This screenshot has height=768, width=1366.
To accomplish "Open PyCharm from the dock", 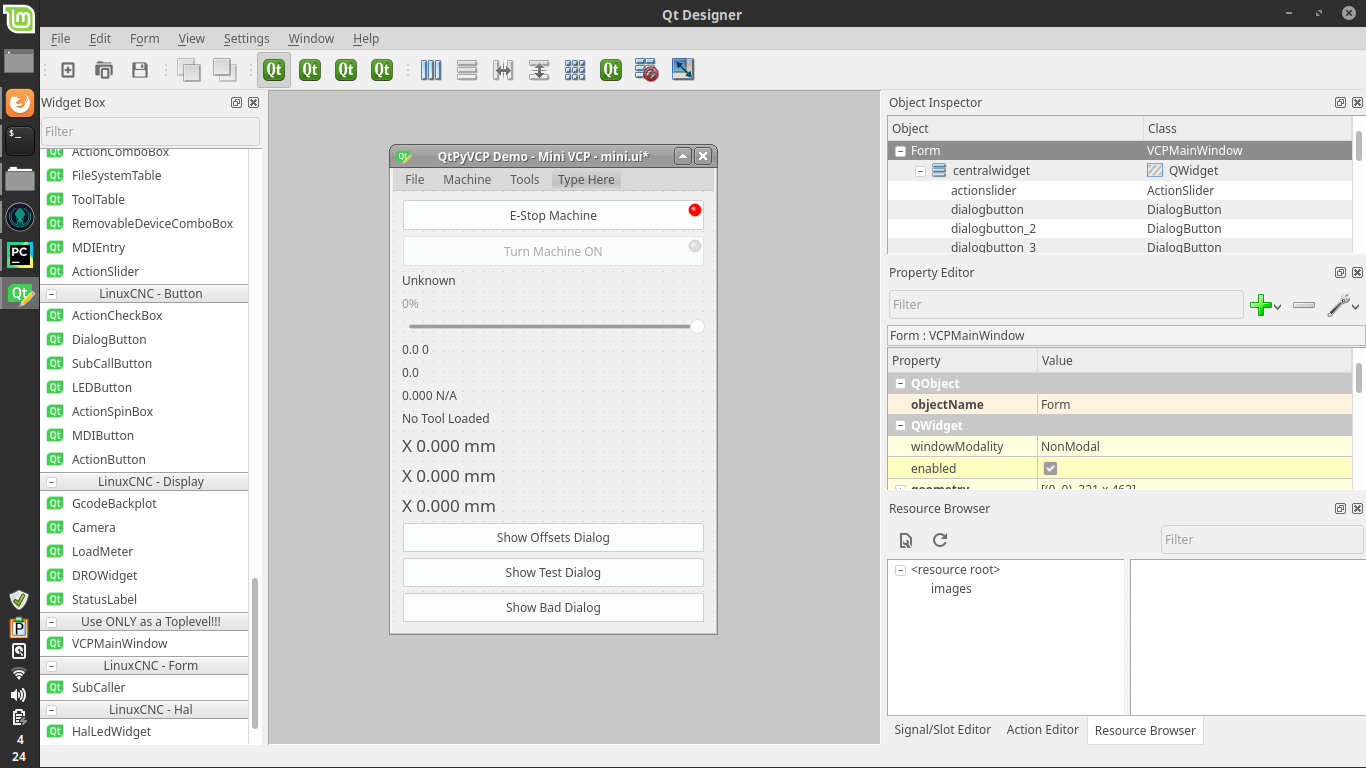I will (19, 254).
